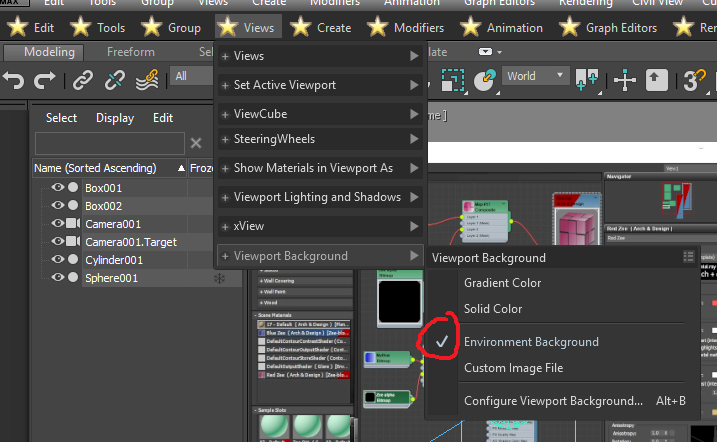Screen dimensions: 717x442
Task: Toggle visibility eye of Cylinder001
Action: point(58,259)
